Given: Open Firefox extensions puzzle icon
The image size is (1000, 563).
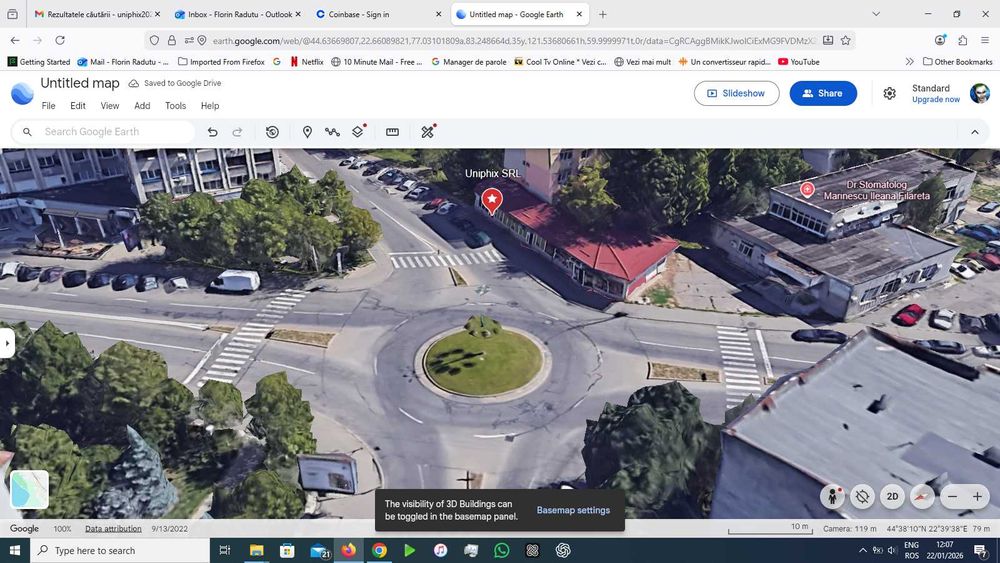Looking at the screenshot, I should click(962, 40).
